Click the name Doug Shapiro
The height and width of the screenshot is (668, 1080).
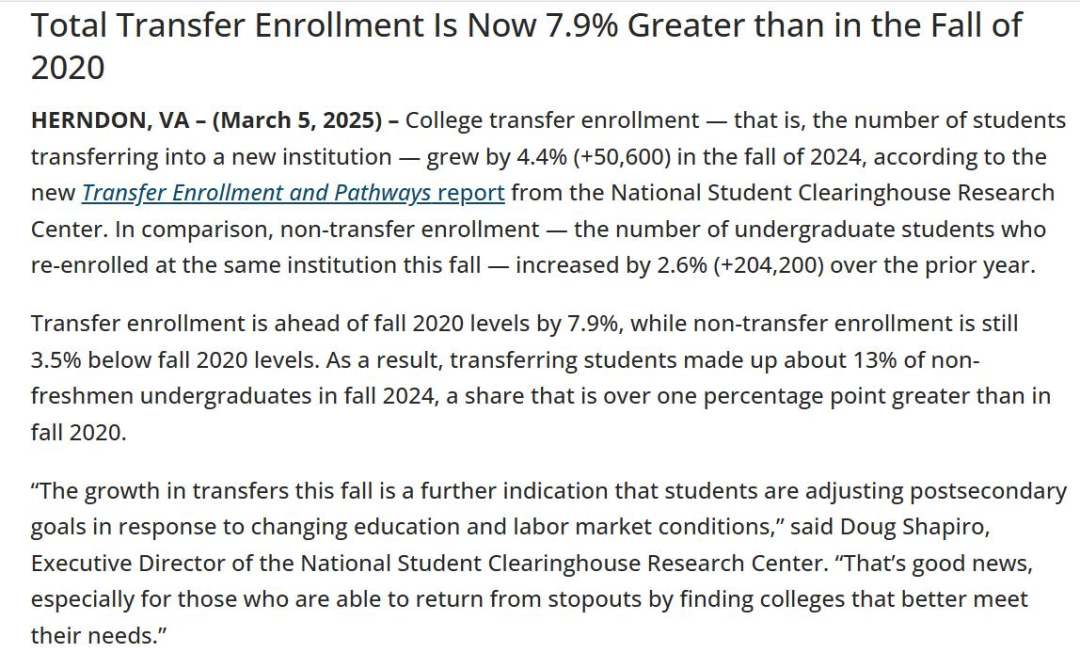pyautogui.click(x=915, y=527)
